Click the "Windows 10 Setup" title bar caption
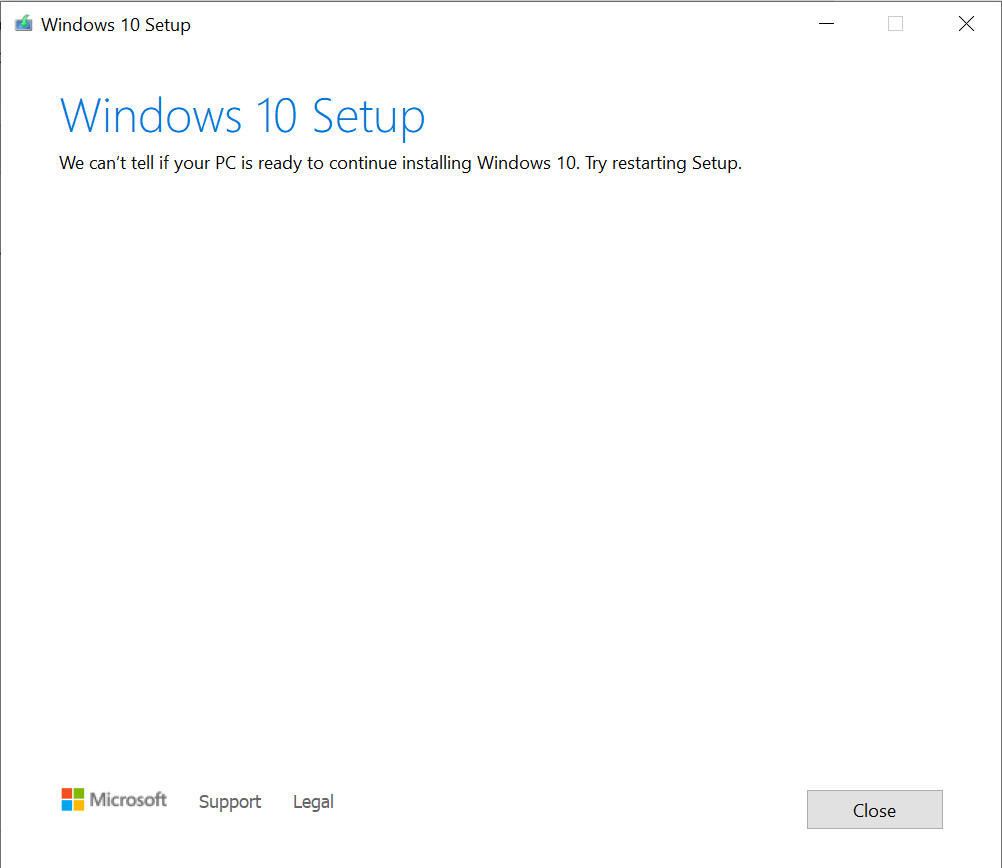The image size is (1002, 868). coord(116,25)
